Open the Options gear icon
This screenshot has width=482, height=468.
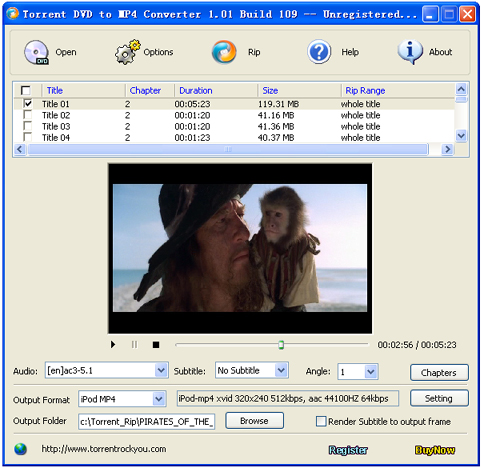[x=128, y=52]
